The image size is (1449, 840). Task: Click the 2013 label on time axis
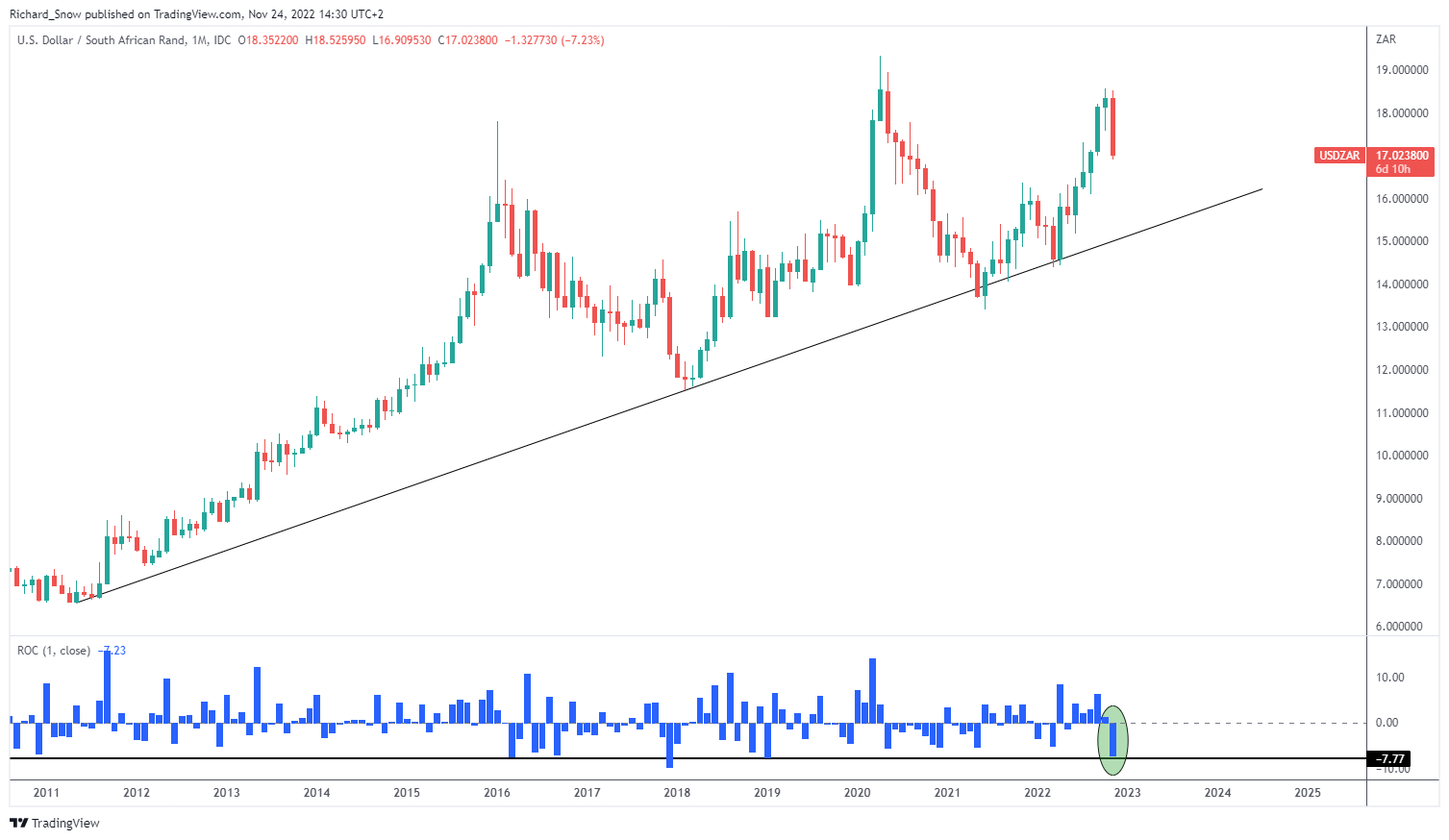pyautogui.click(x=227, y=793)
